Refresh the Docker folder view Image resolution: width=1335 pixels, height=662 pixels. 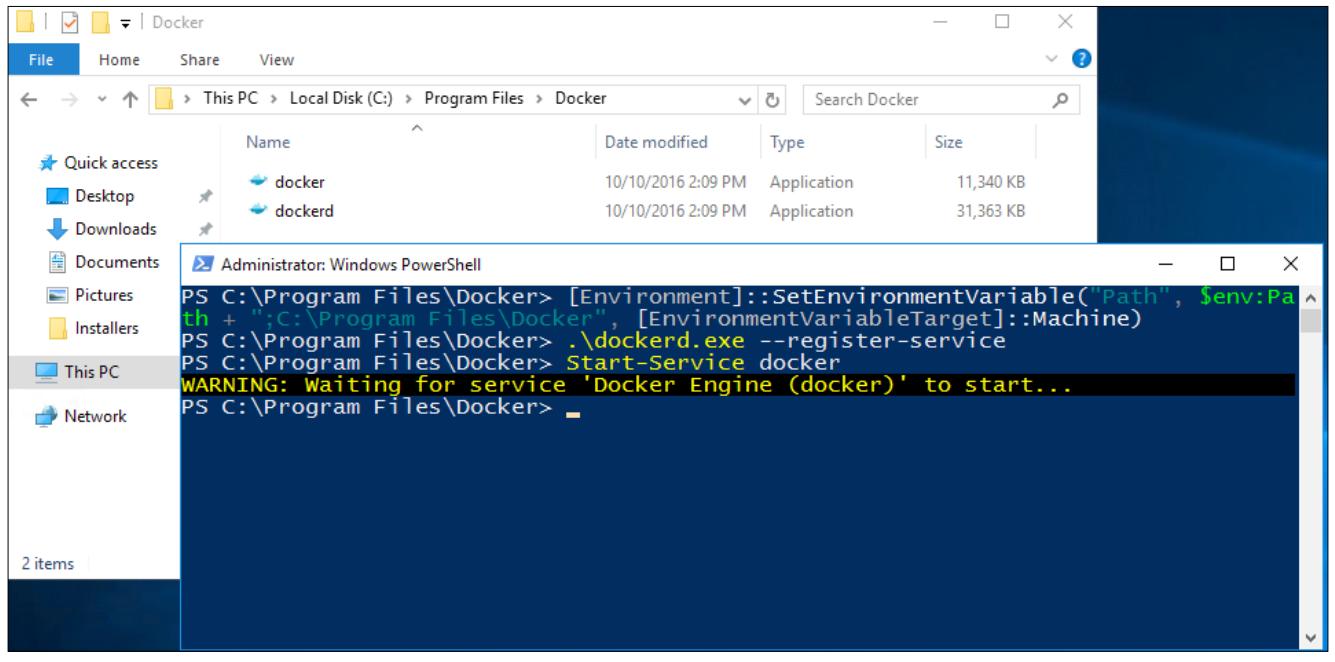coord(771,100)
